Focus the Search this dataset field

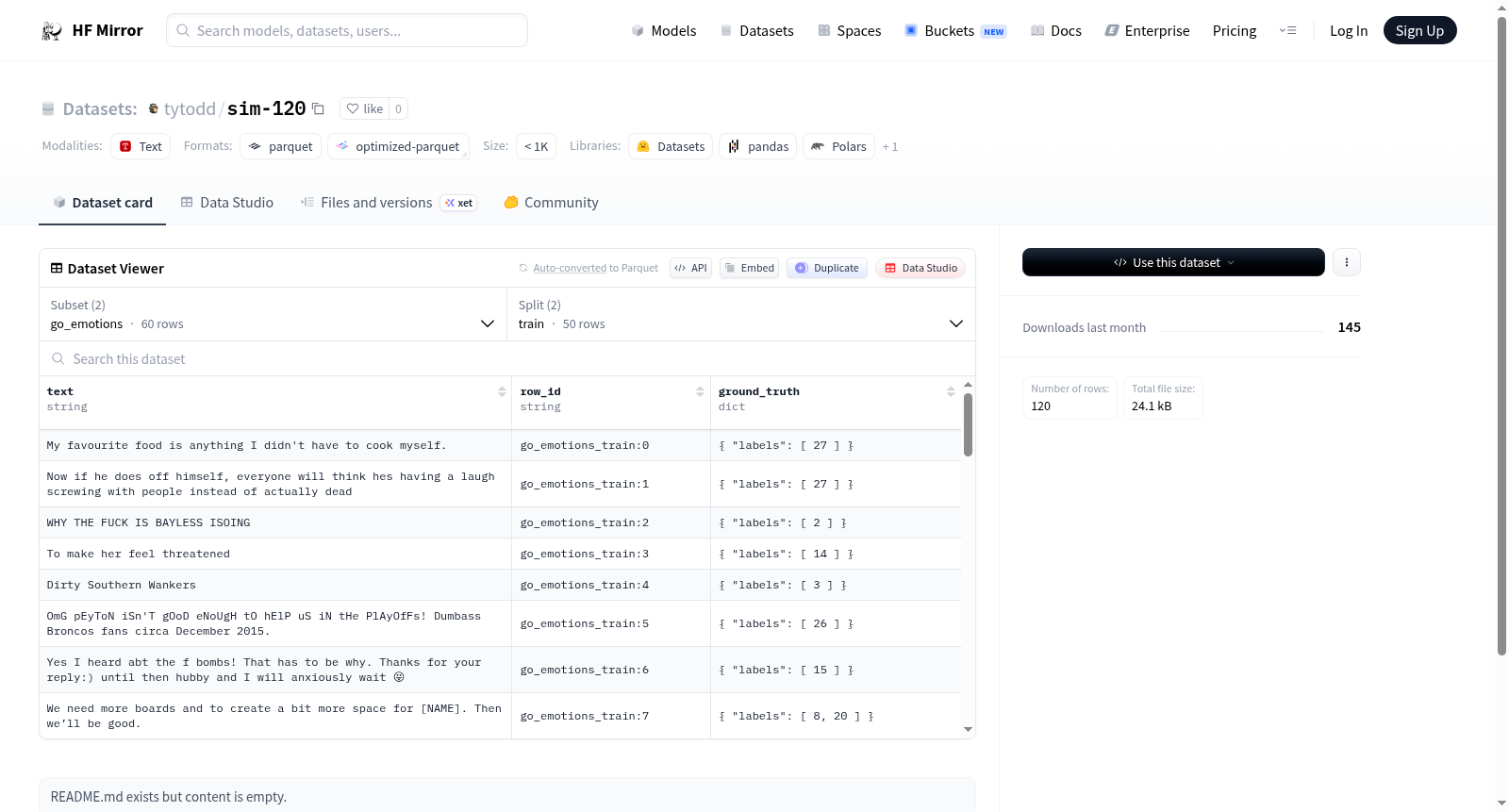tap(507, 358)
